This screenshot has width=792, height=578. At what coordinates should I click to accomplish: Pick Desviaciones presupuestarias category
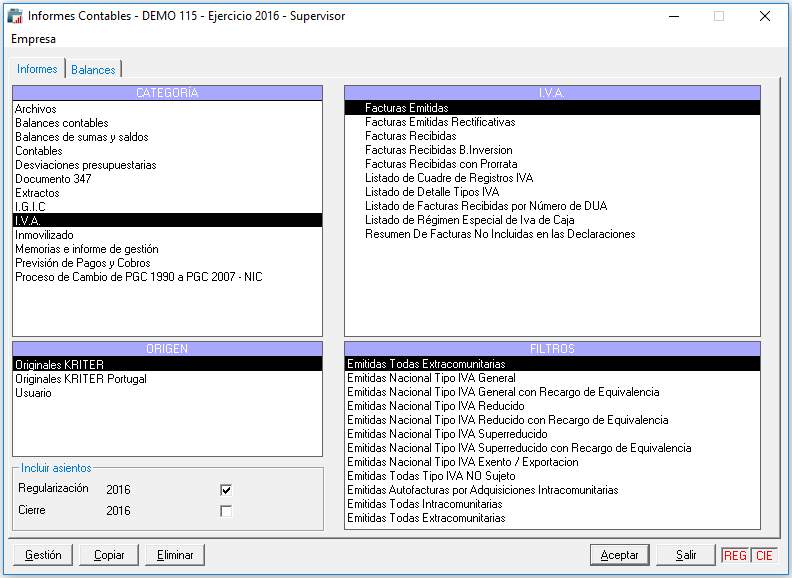tap(167, 165)
